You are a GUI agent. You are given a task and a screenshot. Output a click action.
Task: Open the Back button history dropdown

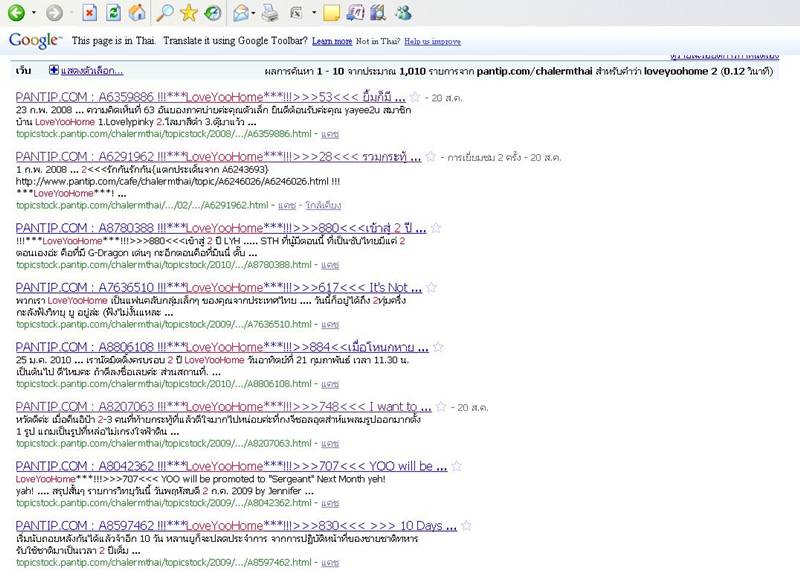(x=34, y=13)
